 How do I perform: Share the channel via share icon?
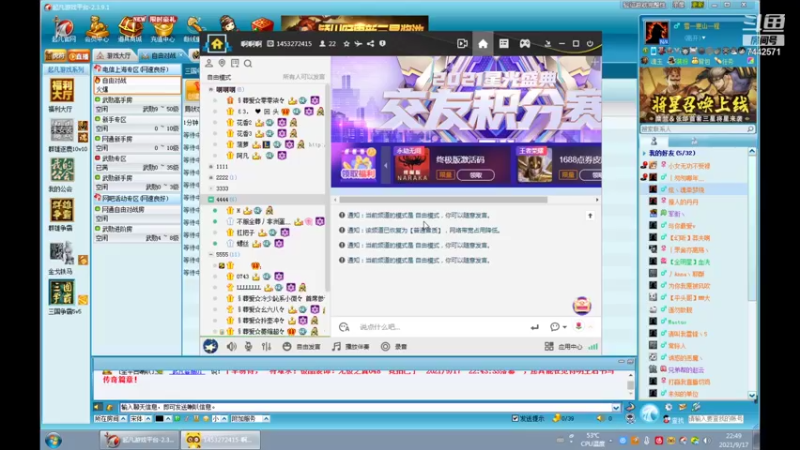370,44
